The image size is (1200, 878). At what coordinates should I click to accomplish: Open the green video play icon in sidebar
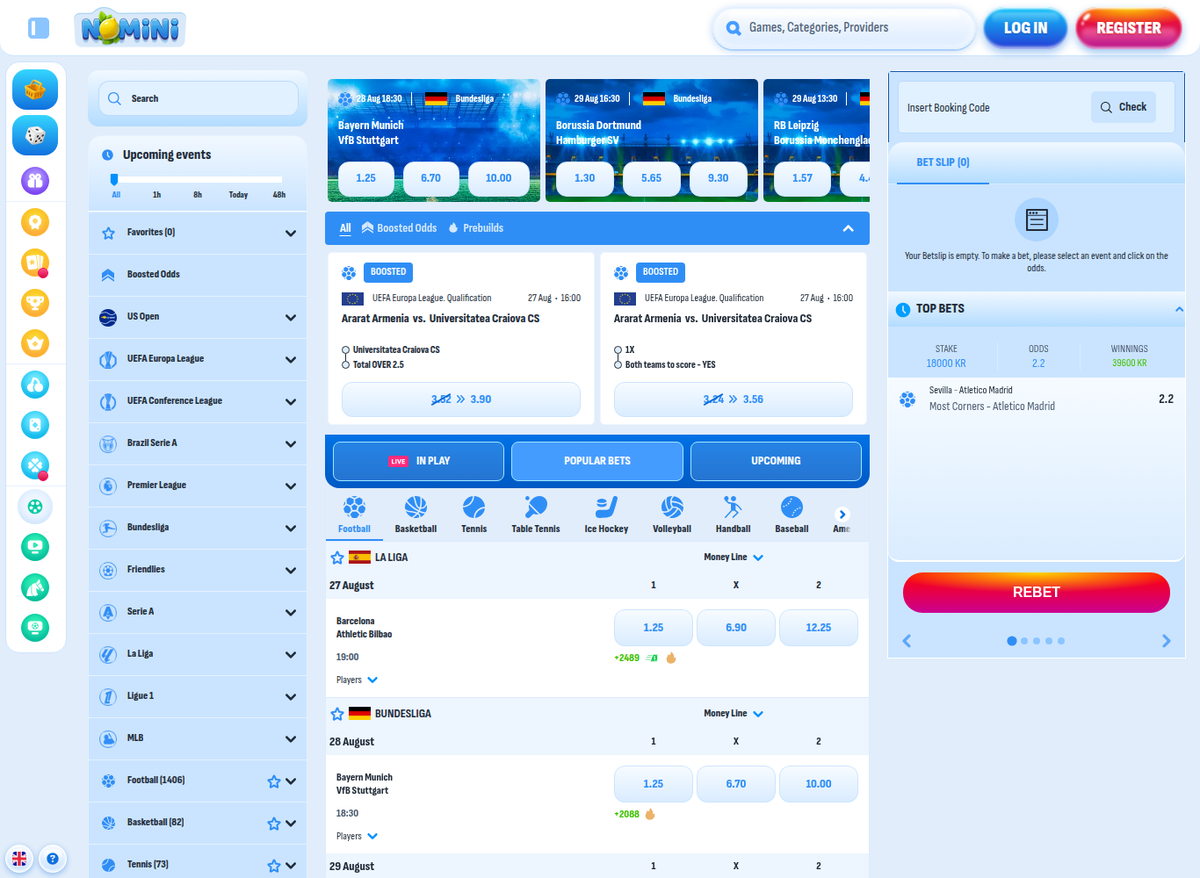[x=35, y=547]
